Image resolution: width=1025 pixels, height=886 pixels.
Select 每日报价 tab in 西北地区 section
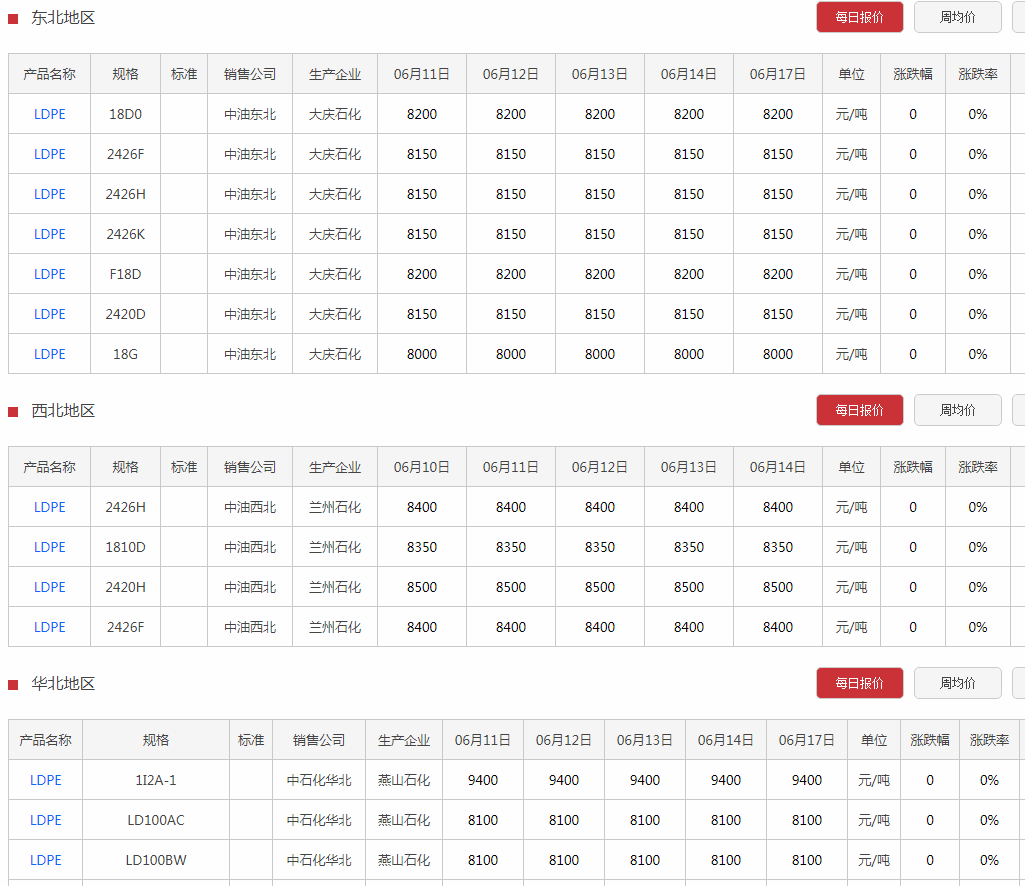(859, 410)
